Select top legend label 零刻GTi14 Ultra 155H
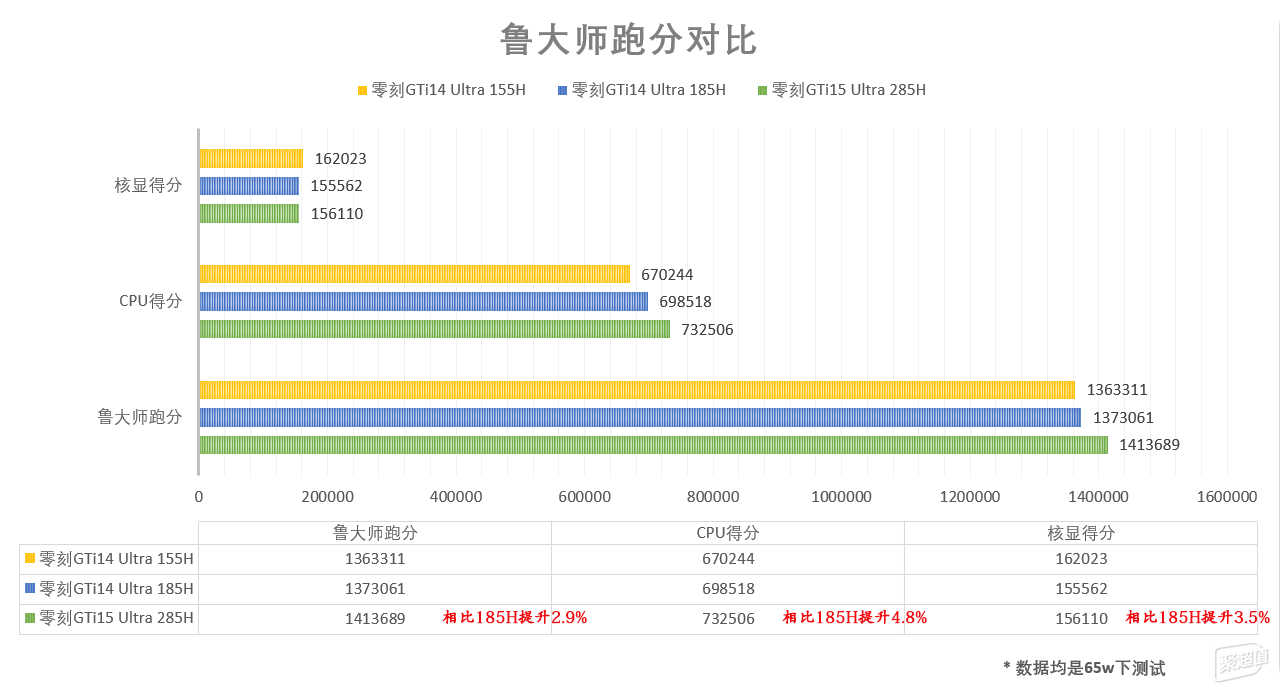This screenshot has height=693, width=1280. click(x=448, y=90)
